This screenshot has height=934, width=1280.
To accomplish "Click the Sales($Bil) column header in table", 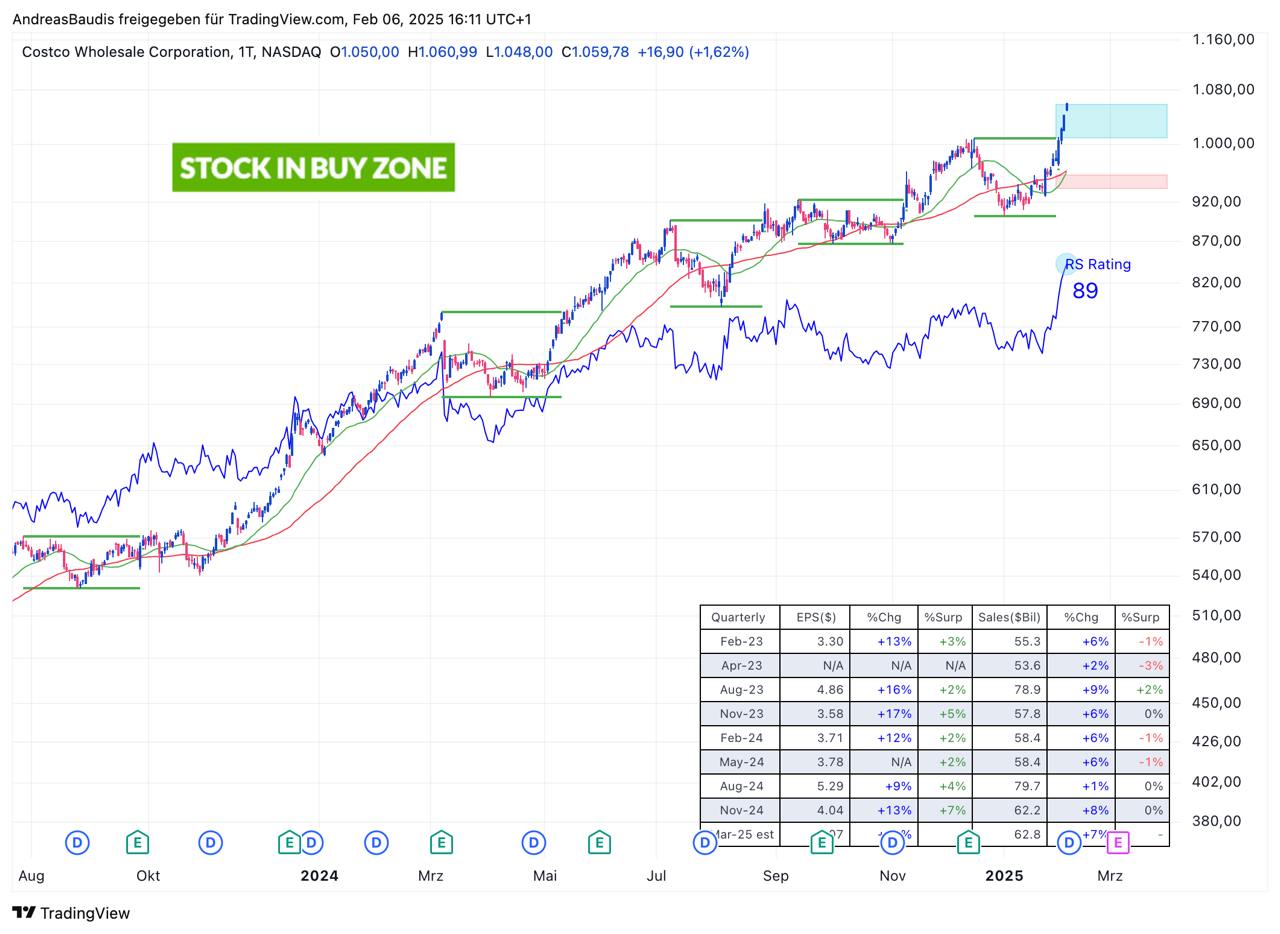I will tap(1009, 617).
